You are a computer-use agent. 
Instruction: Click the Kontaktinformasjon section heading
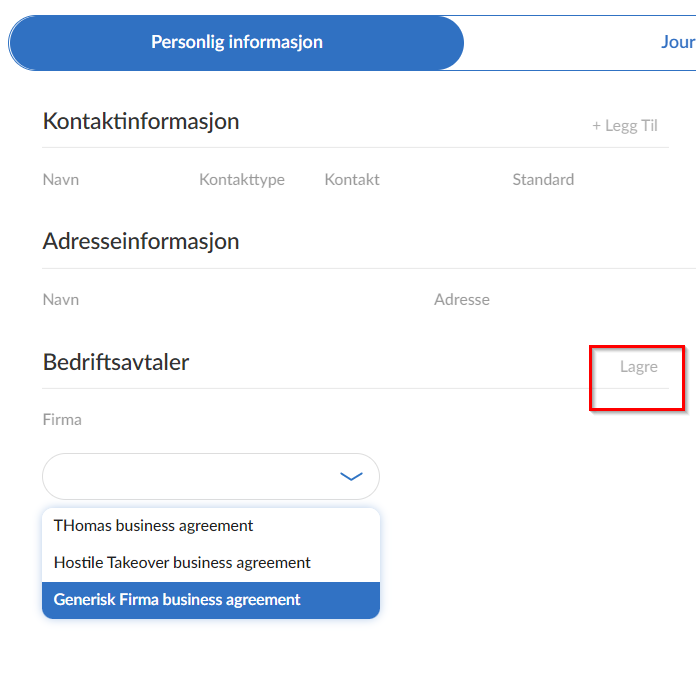tap(141, 122)
